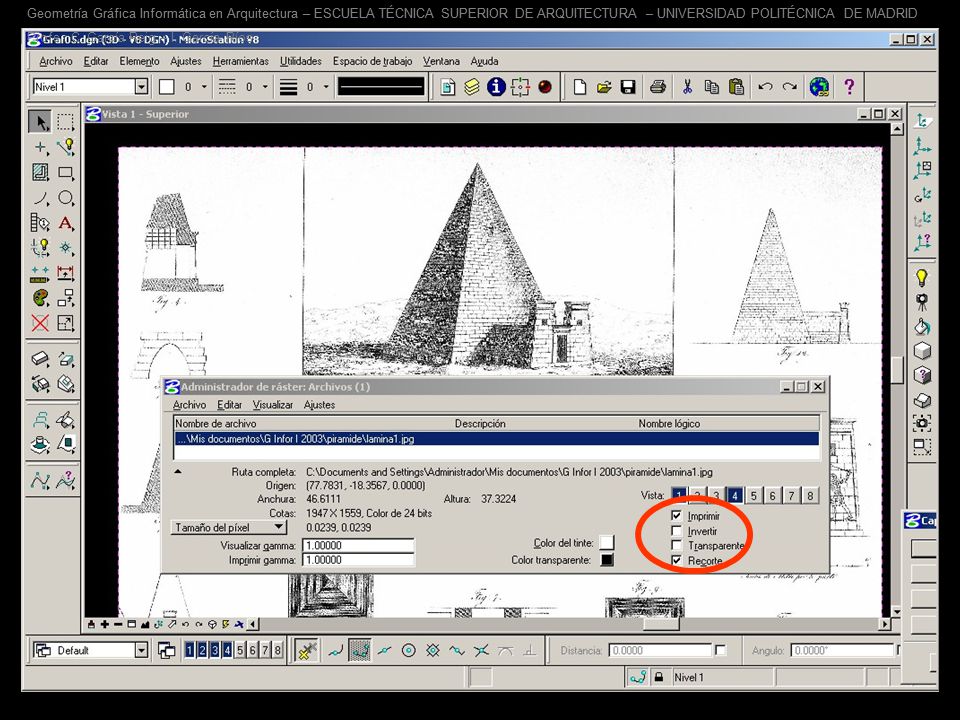
Task: Open Editar menu in Administrador de ráster
Action: pyautogui.click(x=230, y=405)
